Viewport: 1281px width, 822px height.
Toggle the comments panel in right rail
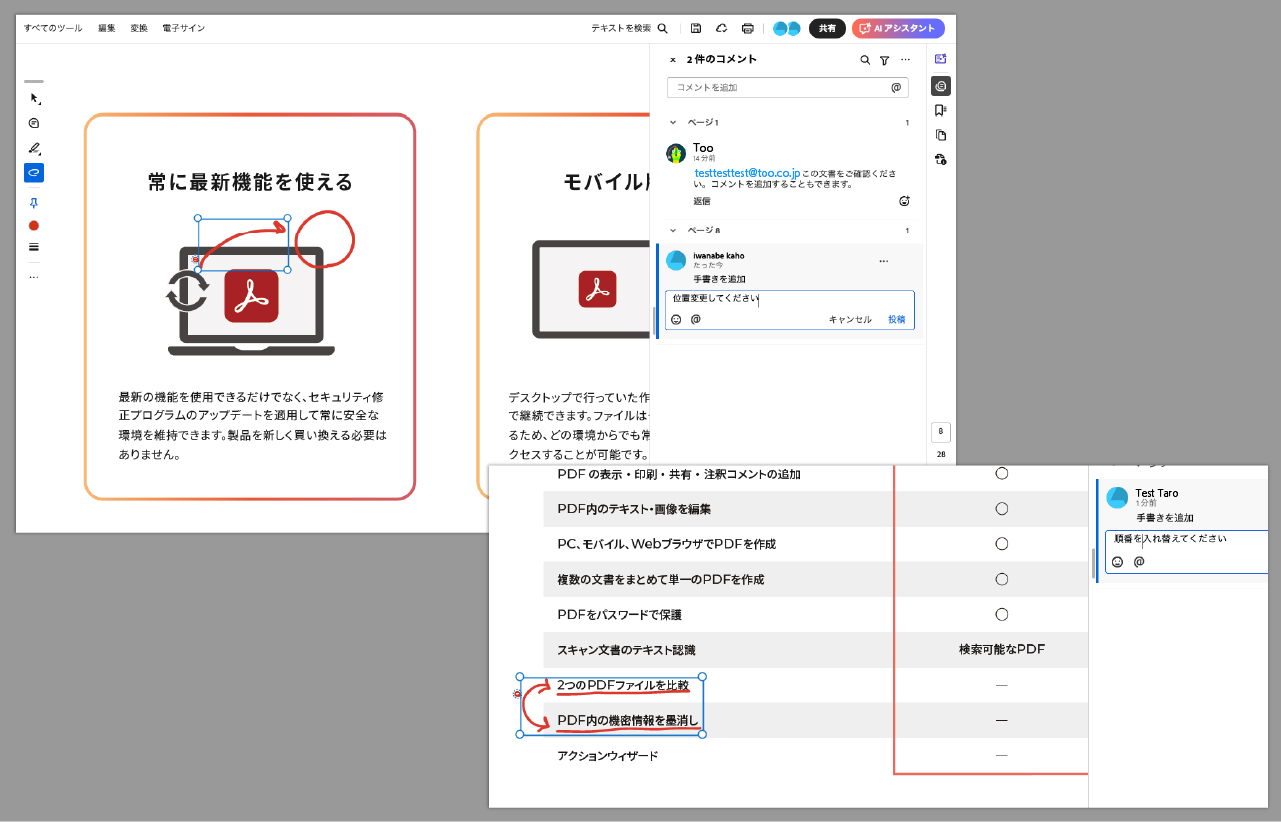pos(940,86)
